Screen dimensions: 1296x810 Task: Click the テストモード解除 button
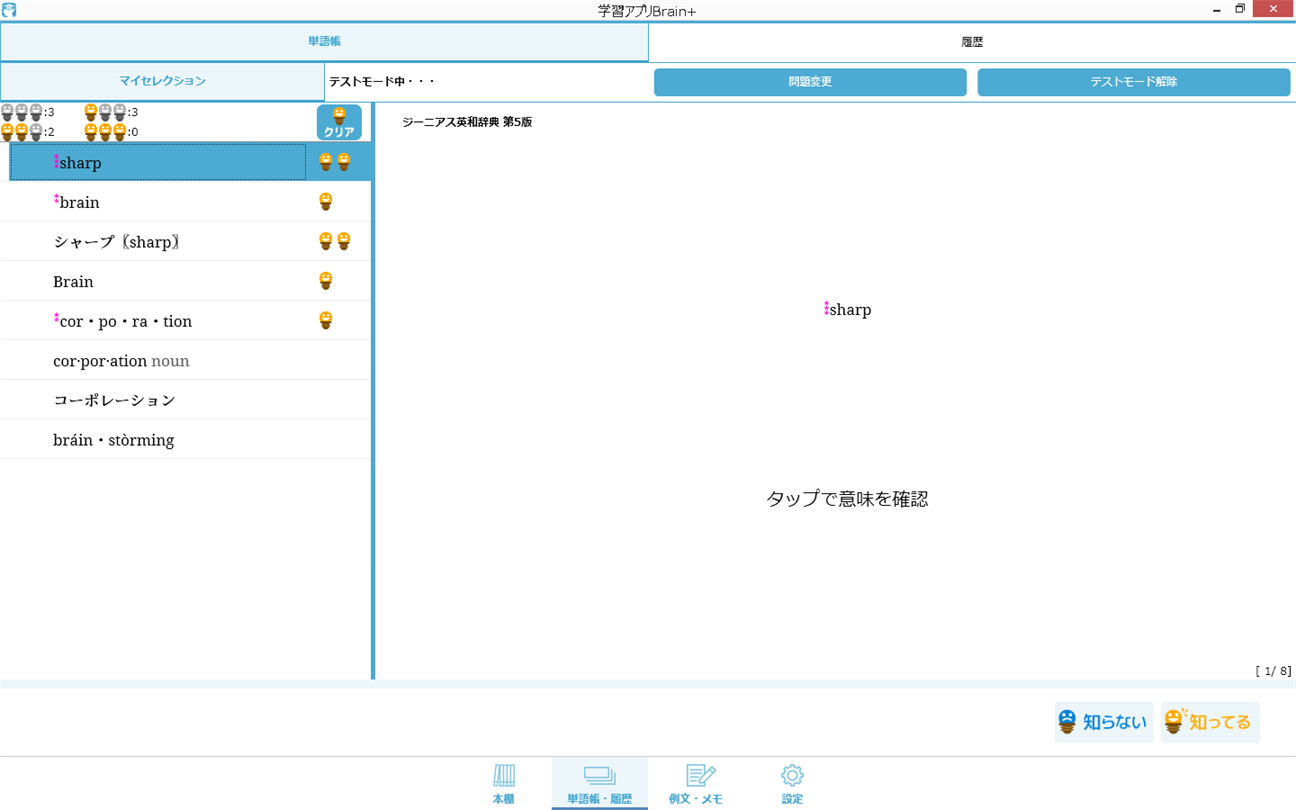[1134, 82]
